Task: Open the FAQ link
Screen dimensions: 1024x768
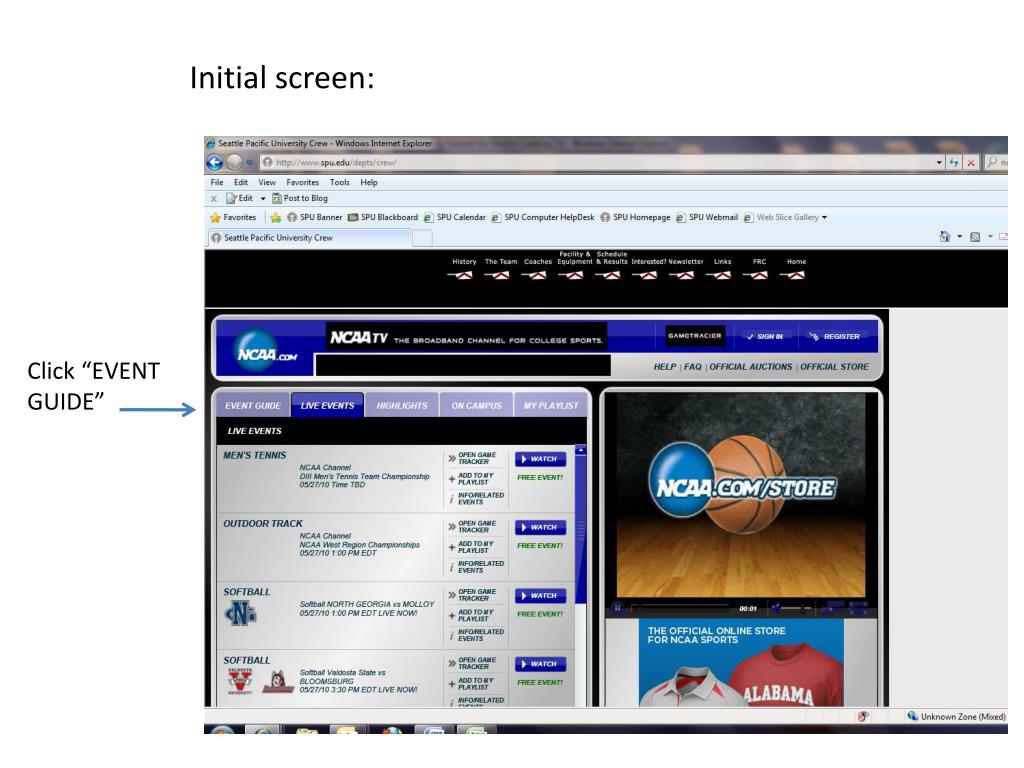Action: click(692, 367)
